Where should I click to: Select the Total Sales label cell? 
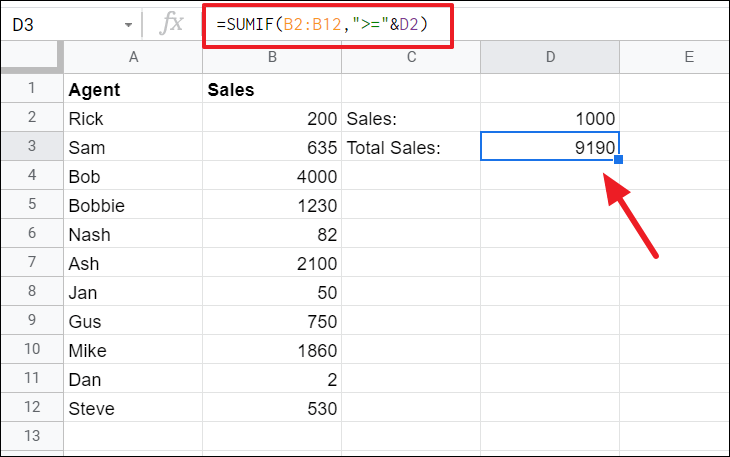coord(410,147)
